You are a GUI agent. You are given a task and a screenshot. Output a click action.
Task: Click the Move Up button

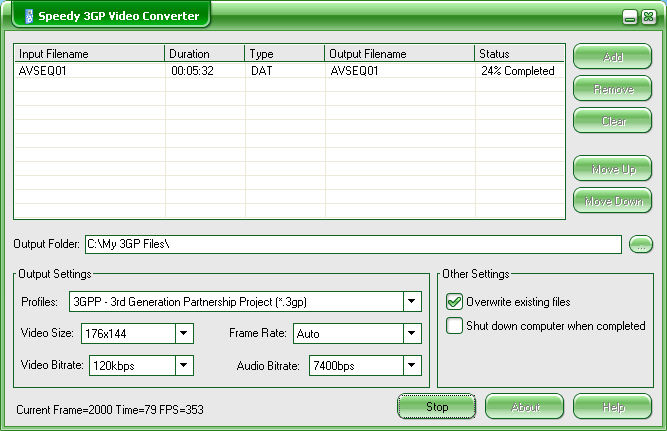(x=613, y=169)
